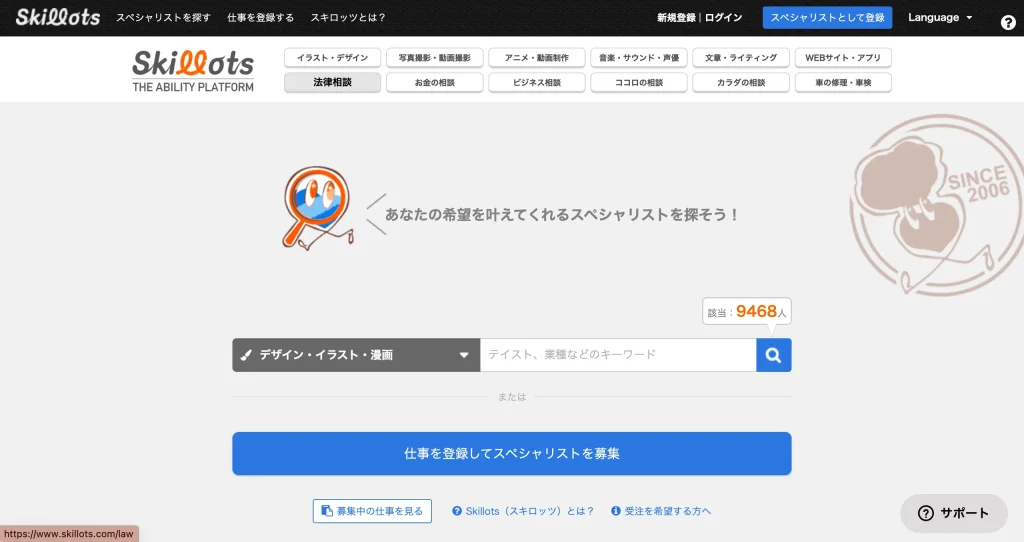The height and width of the screenshot is (542, 1024).
Task: Click the magnifying glass mascot character
Action: click(x=318, y=208)
